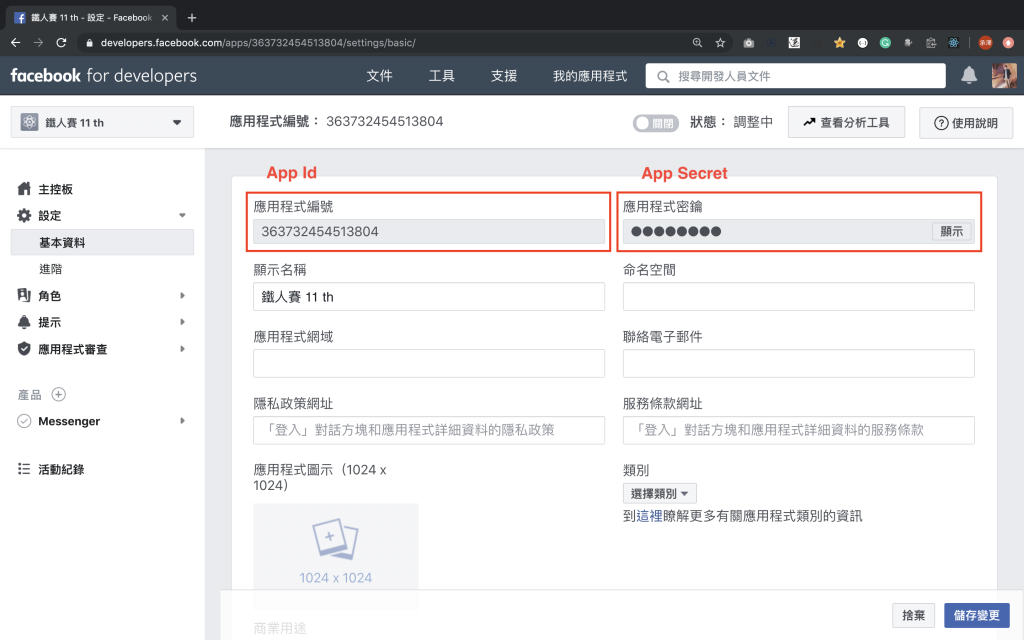1024x640 pixels.
Task: Click the 顯示名稱 input field
Action: pyautogui.click(x=429, y=296)
